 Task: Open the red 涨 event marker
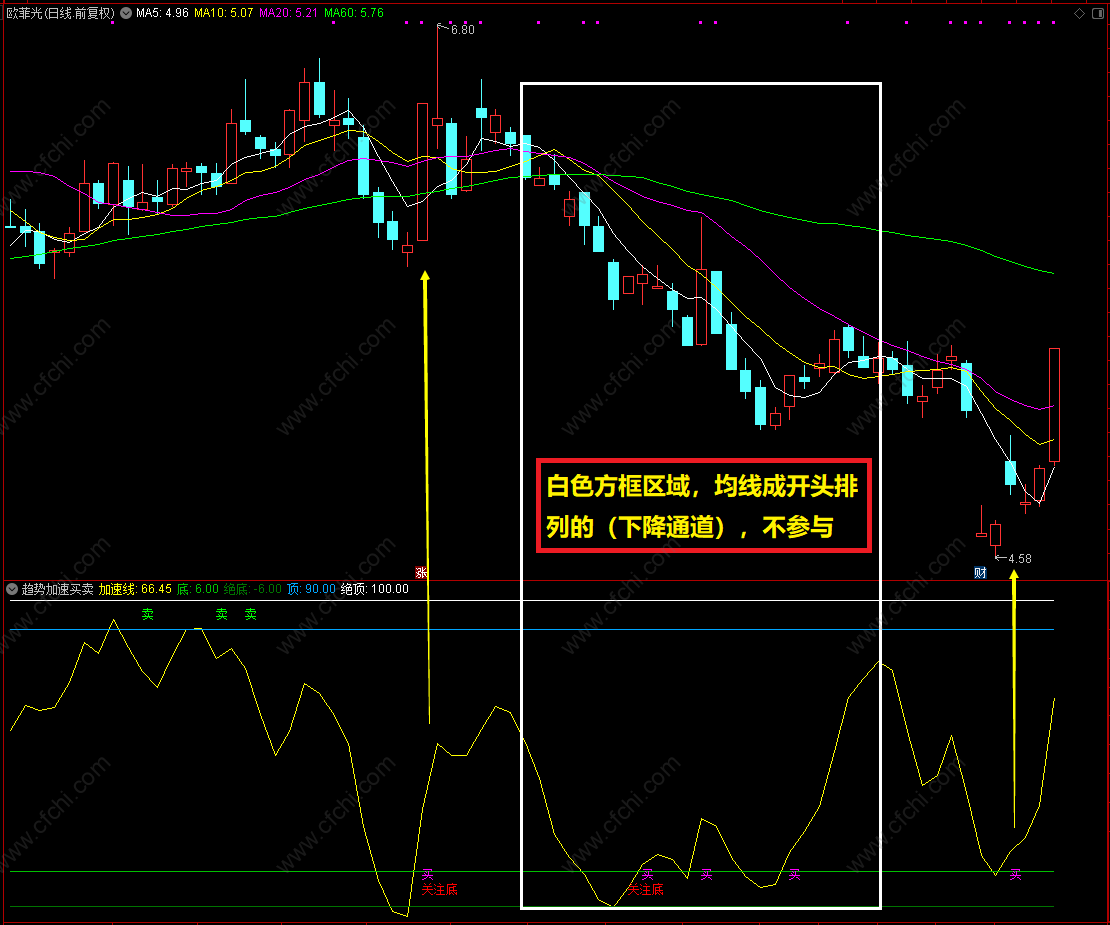[421, 573]
